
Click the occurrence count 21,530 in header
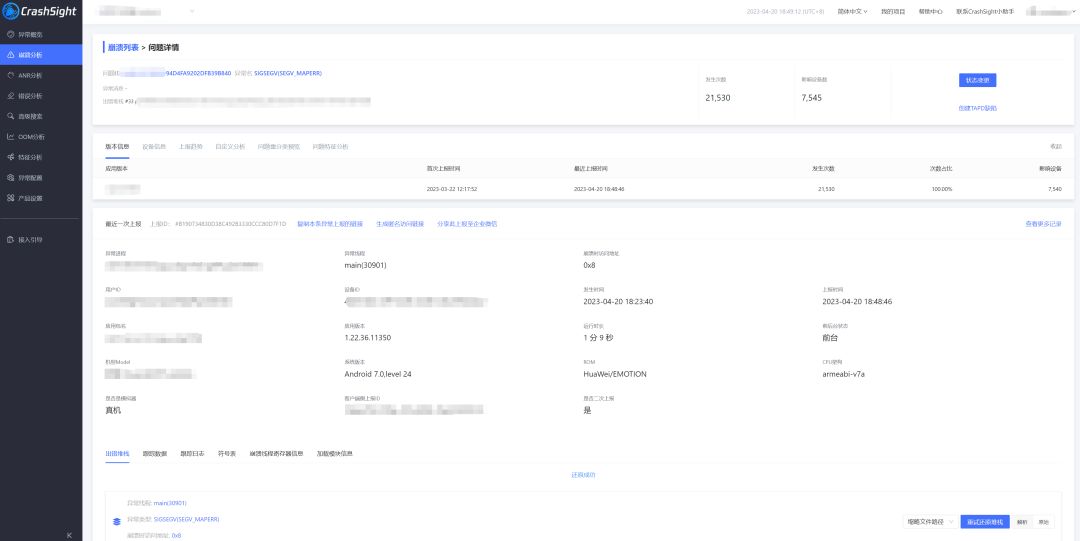coord(718,98)
